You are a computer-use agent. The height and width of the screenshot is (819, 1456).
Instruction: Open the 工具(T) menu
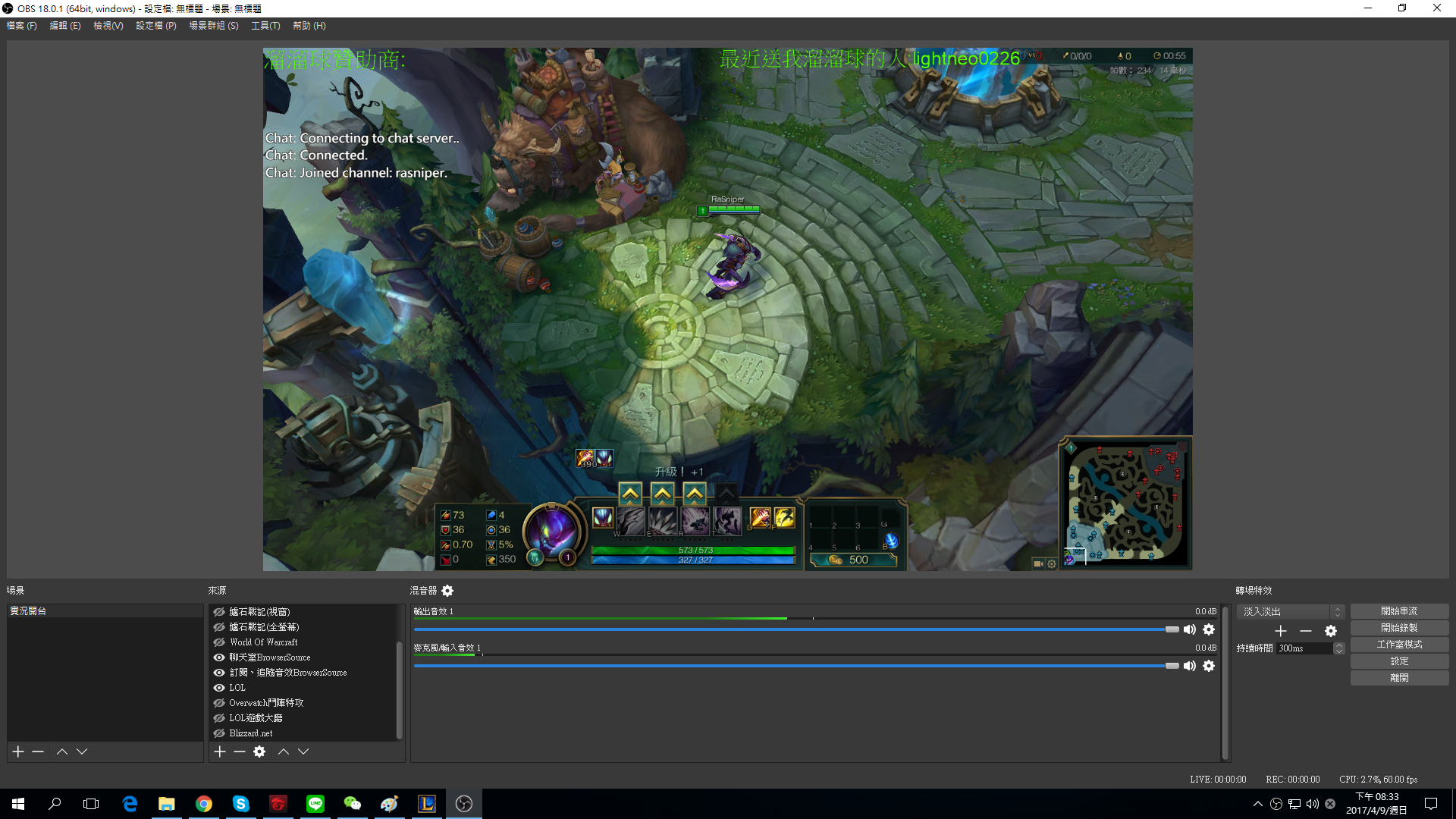(265, 26)
